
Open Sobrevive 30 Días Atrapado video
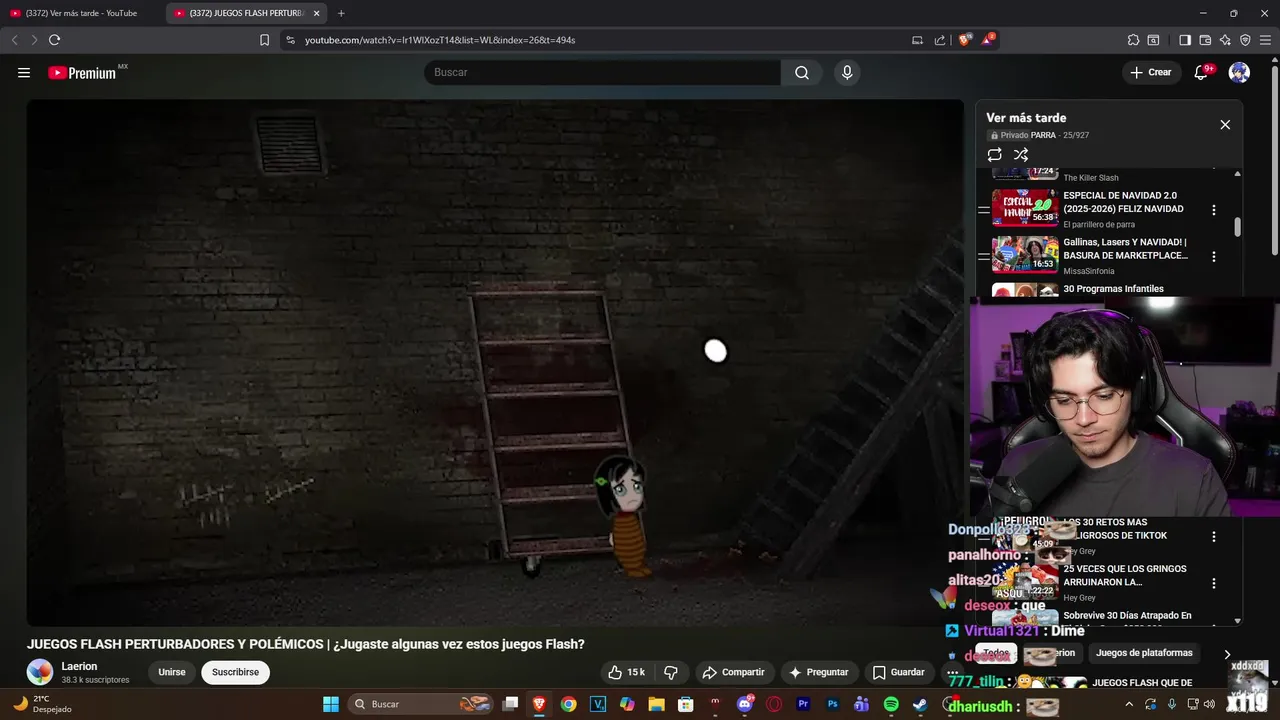pos(1127,616)
